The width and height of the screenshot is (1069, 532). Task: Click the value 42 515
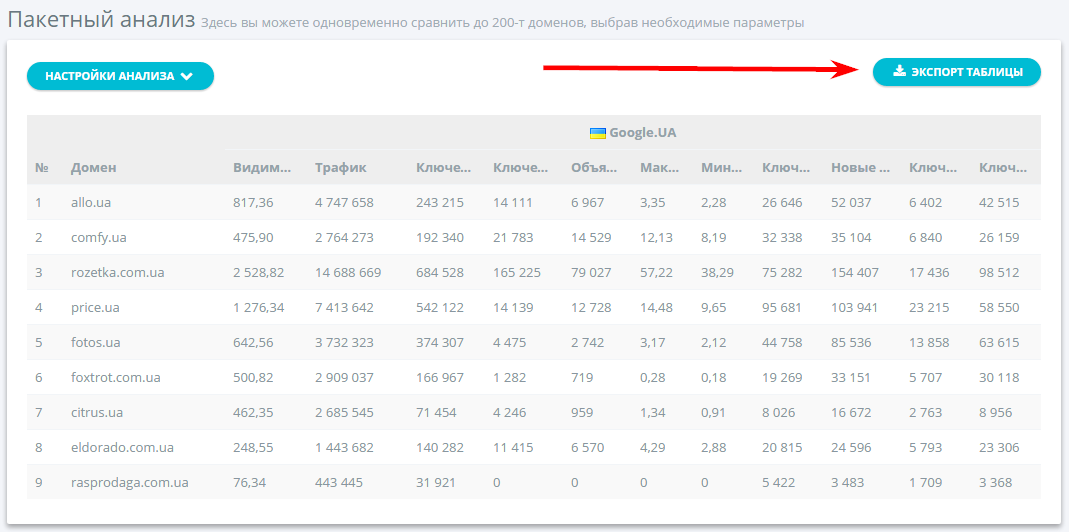pyautogui.click(x=999, y=203)
